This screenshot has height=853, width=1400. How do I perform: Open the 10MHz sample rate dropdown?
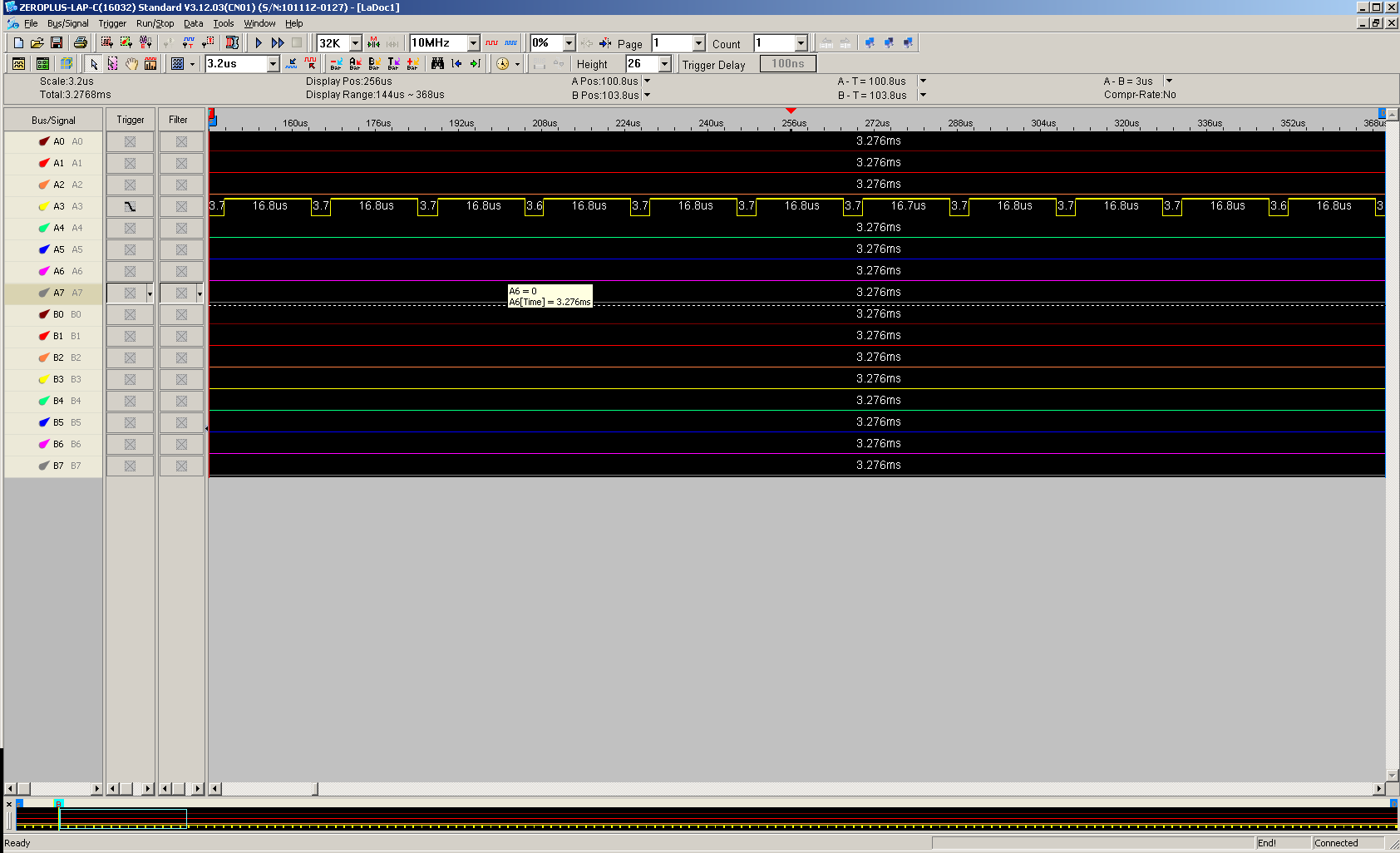pyautogui.click(x=473, y=43)
